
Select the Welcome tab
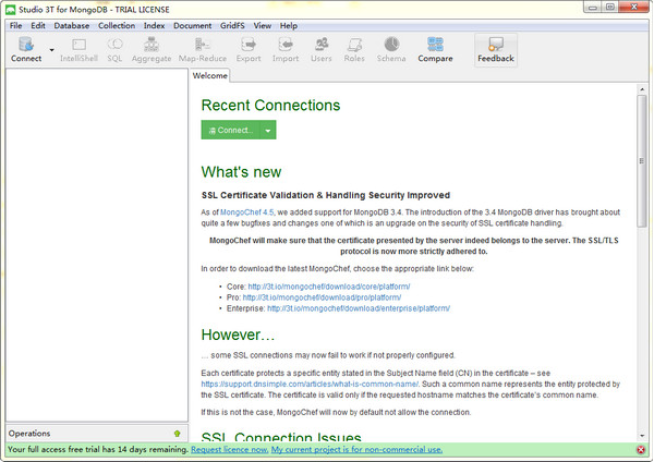pyautogui.click(x=210, y=76)
